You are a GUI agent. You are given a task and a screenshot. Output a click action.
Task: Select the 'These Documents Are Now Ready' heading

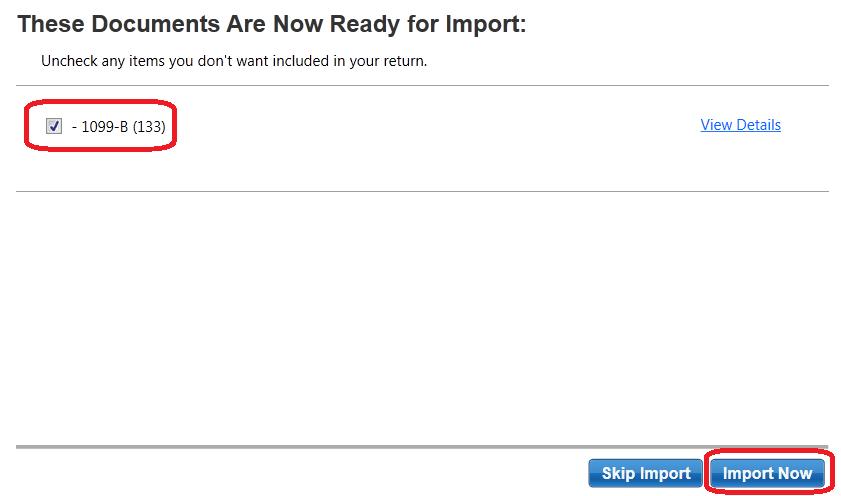[x=272, y=24]
